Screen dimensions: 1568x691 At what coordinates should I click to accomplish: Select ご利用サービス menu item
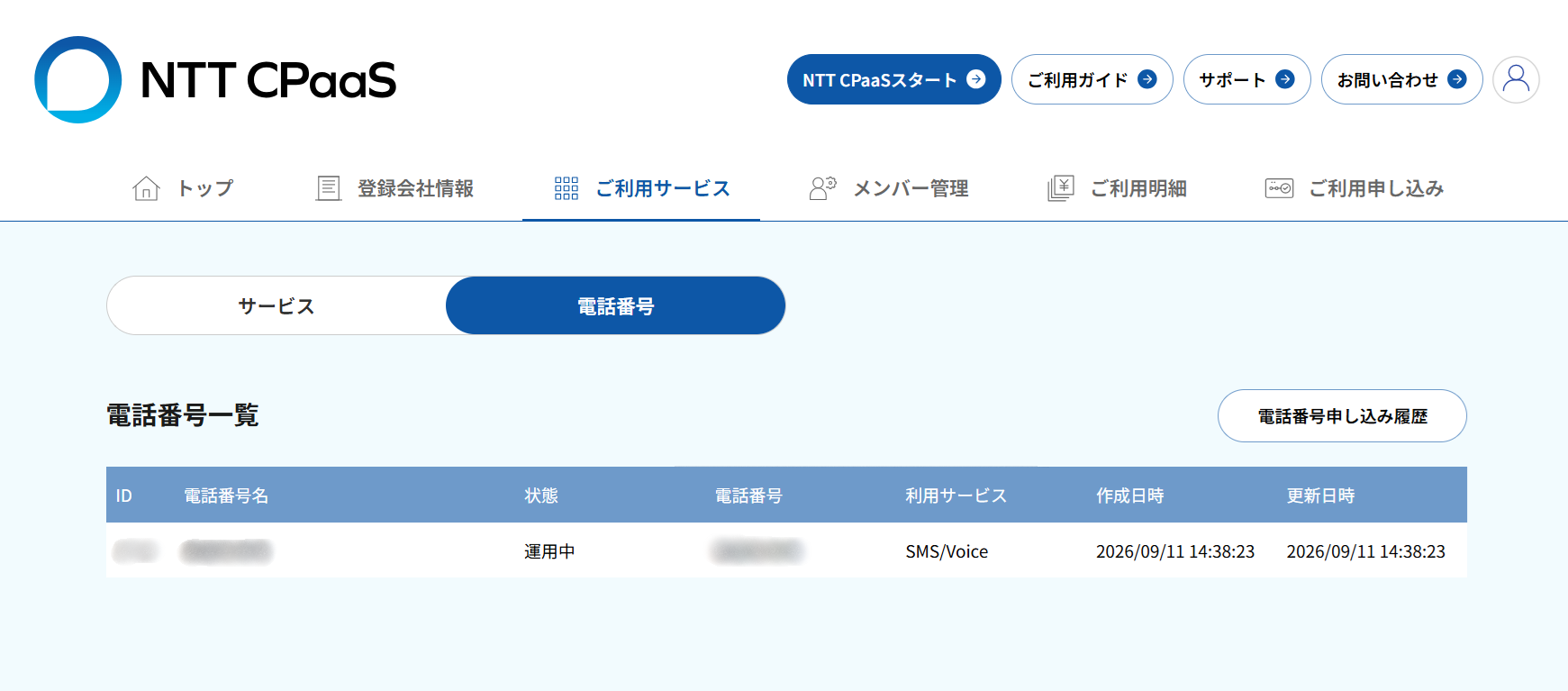pos(641,188)
